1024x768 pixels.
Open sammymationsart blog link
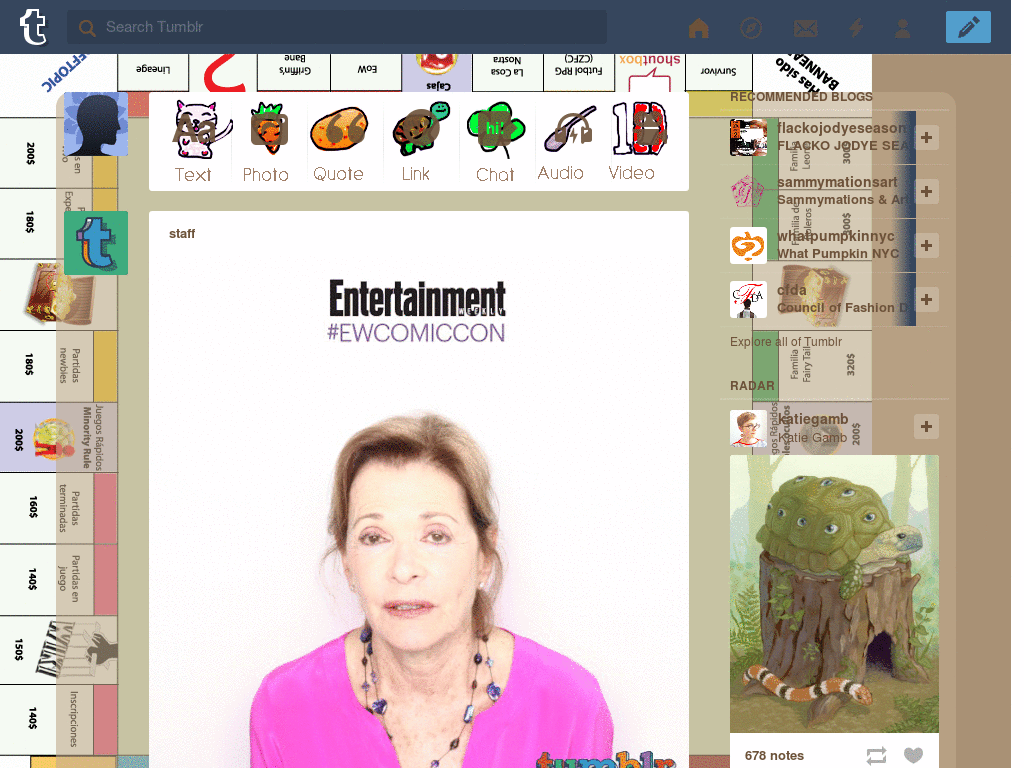(x=837, y=182)
